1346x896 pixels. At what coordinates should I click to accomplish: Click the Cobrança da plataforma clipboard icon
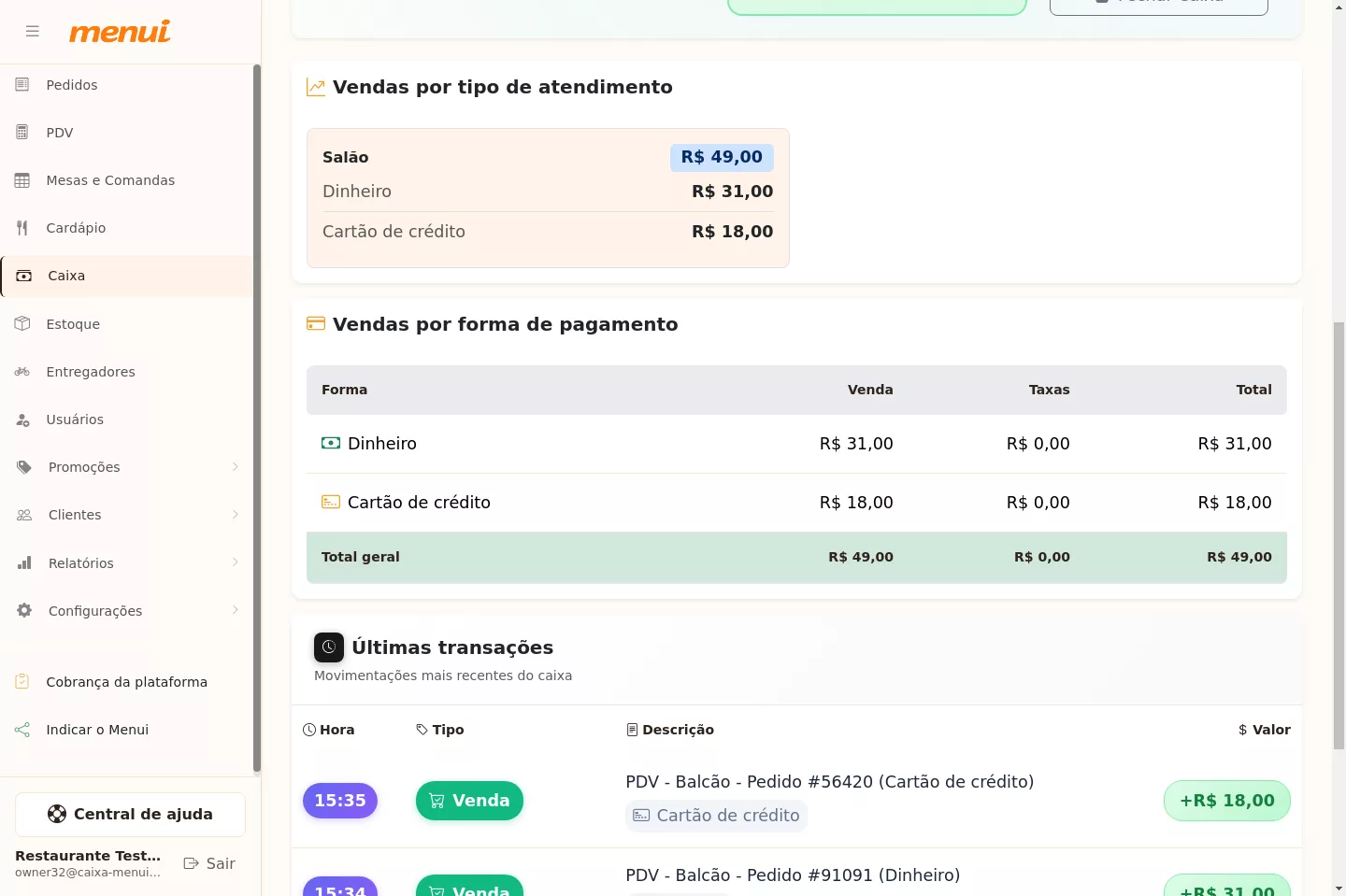click(22, 682)
